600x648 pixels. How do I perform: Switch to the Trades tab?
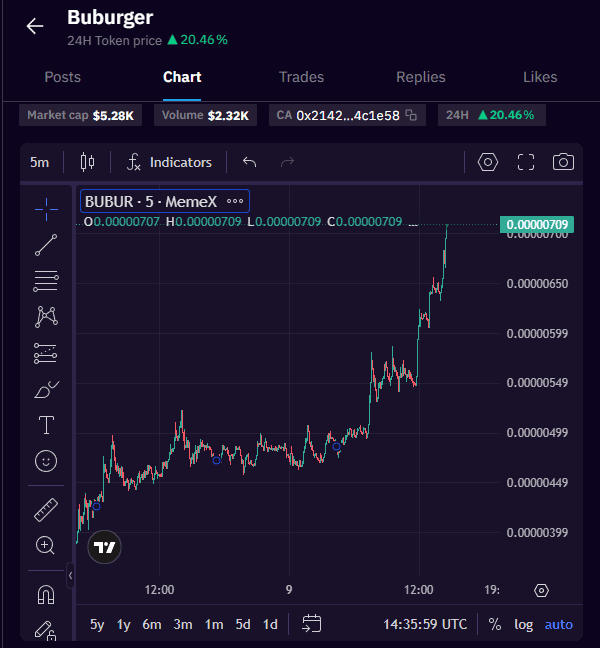[x=301, y=77]
